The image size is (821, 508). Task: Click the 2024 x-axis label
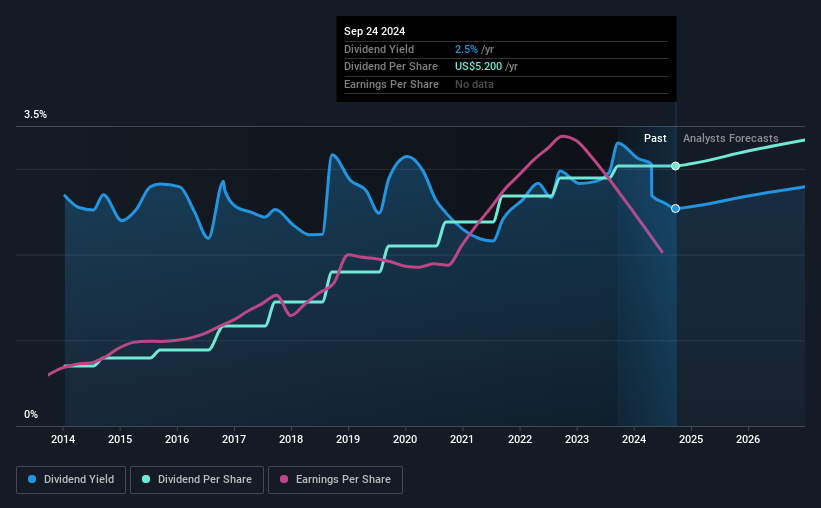tap(634, 439)
